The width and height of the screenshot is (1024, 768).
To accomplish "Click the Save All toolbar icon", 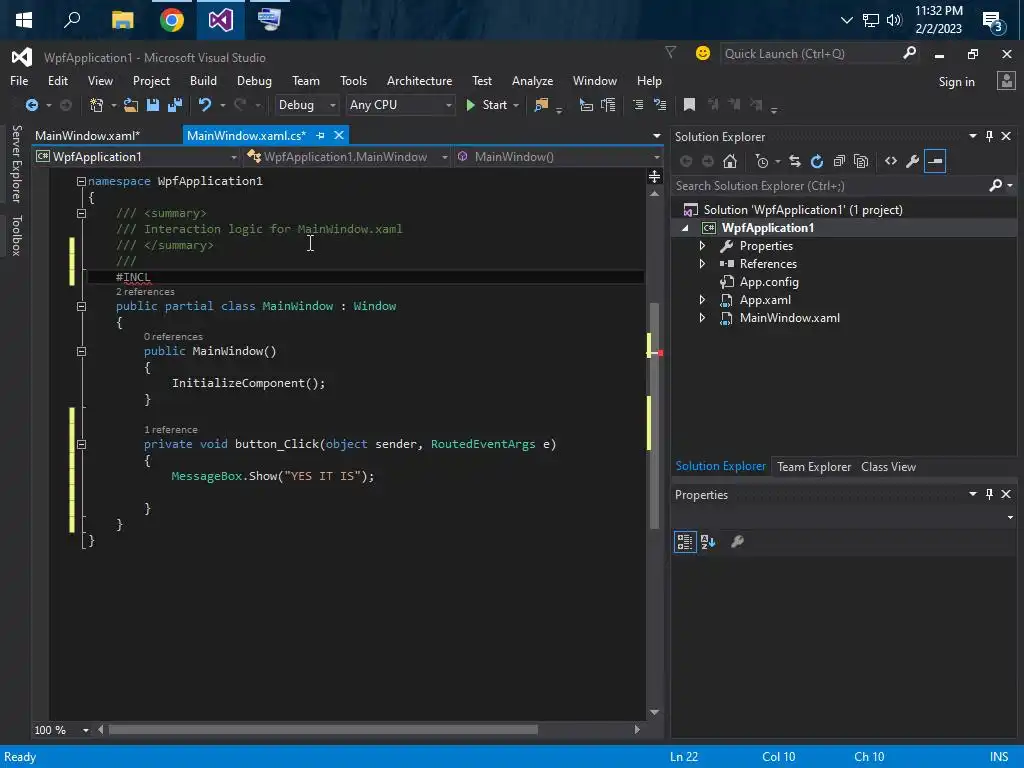I will click(x=174, y=105).
